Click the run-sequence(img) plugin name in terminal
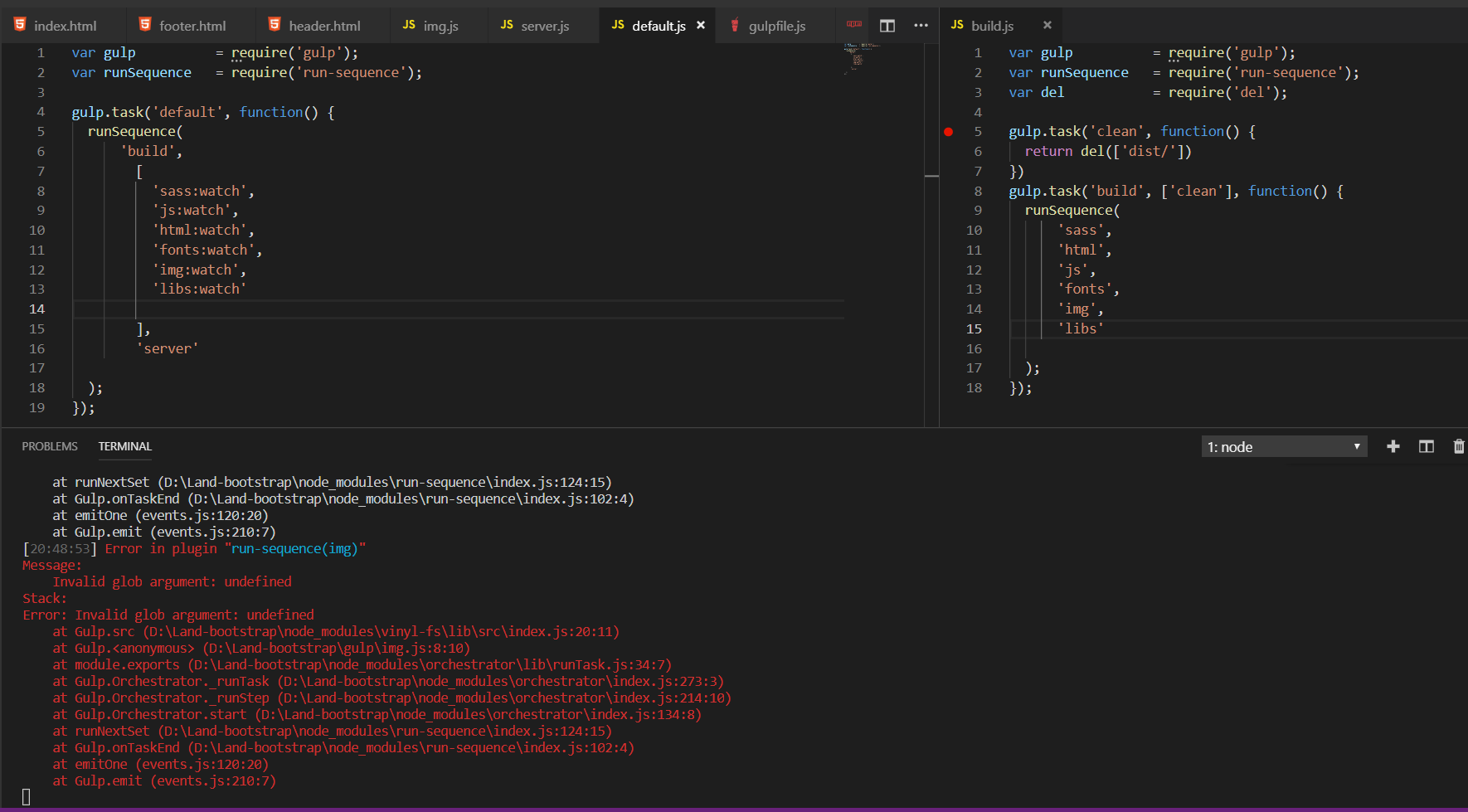 295,549
